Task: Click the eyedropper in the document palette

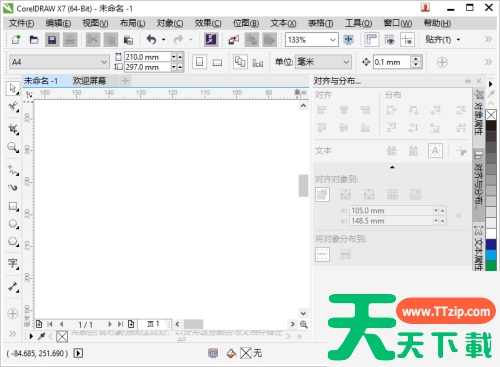Action: pos(42,336)
